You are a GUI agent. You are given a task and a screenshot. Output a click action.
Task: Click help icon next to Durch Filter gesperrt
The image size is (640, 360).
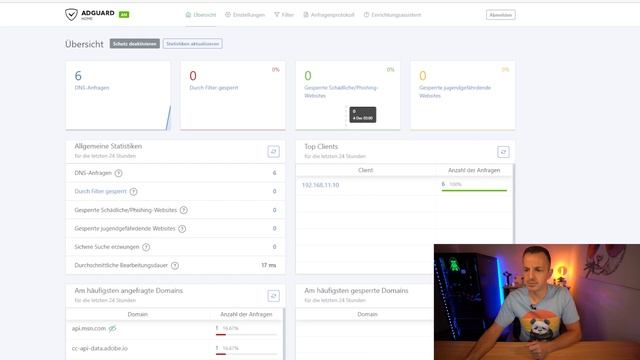point(133,191)
